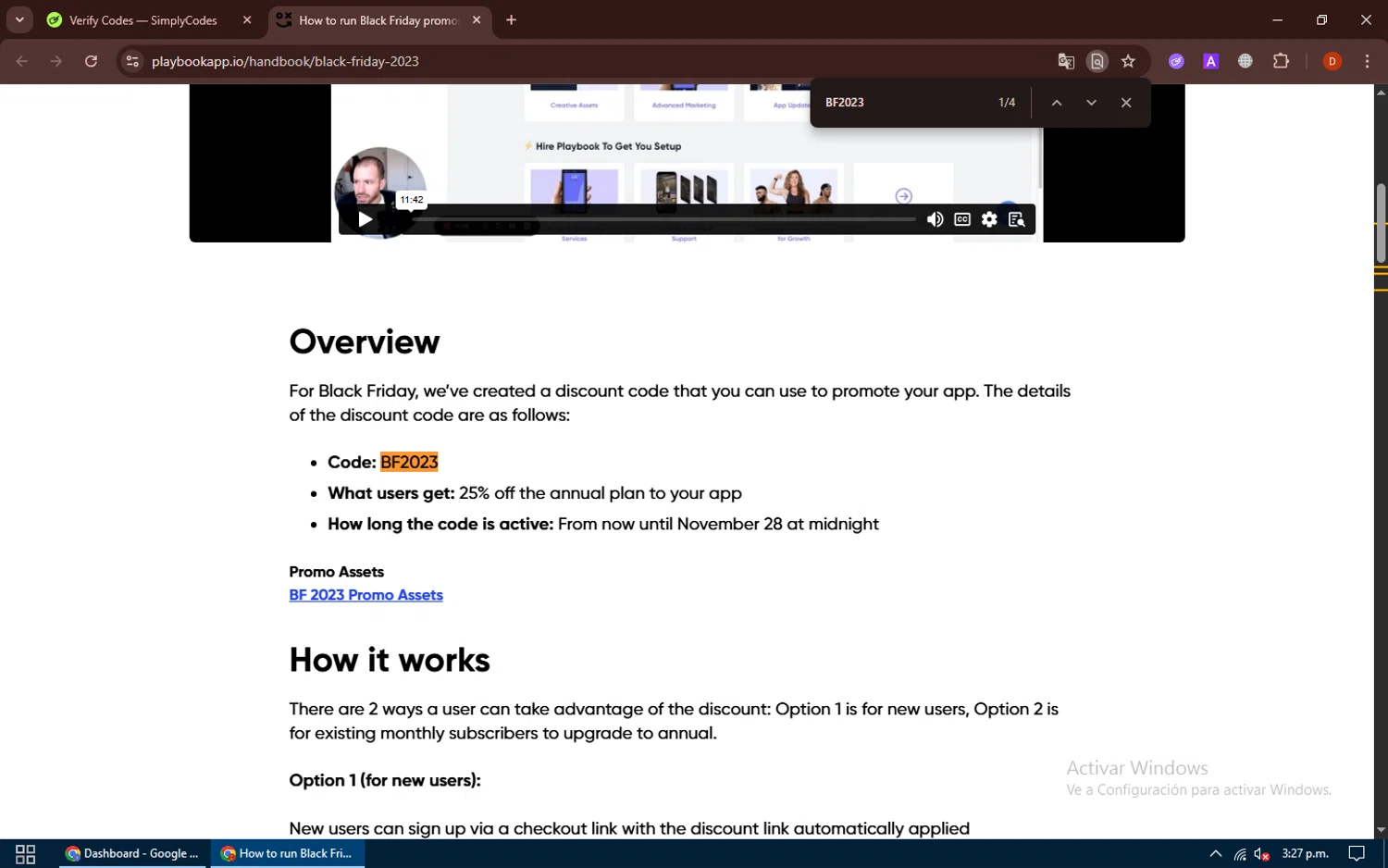This screenshot has height=868, width=1388.
Task: Close the Verify Codes tab
Action: (x=247, y=19)
